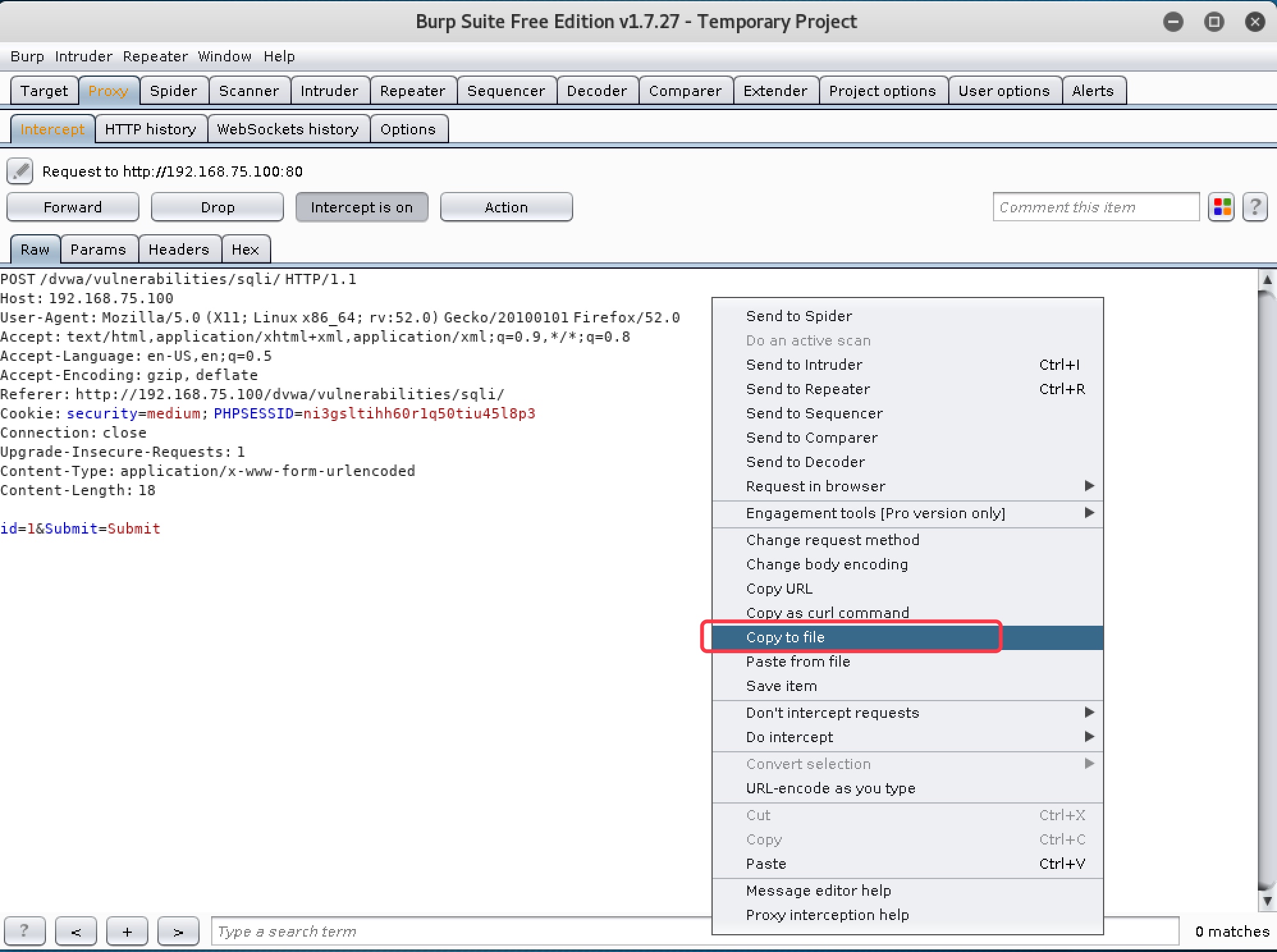
Task: Switch to the HTTP history tab
Action: 150,129
